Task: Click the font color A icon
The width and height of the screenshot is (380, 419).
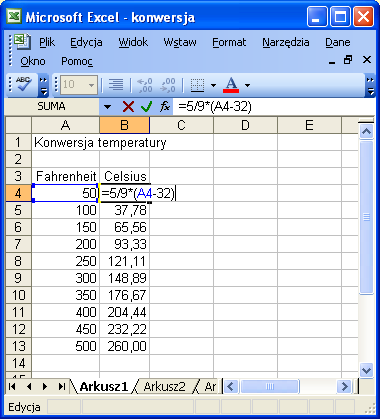Action: coord(231,85)
